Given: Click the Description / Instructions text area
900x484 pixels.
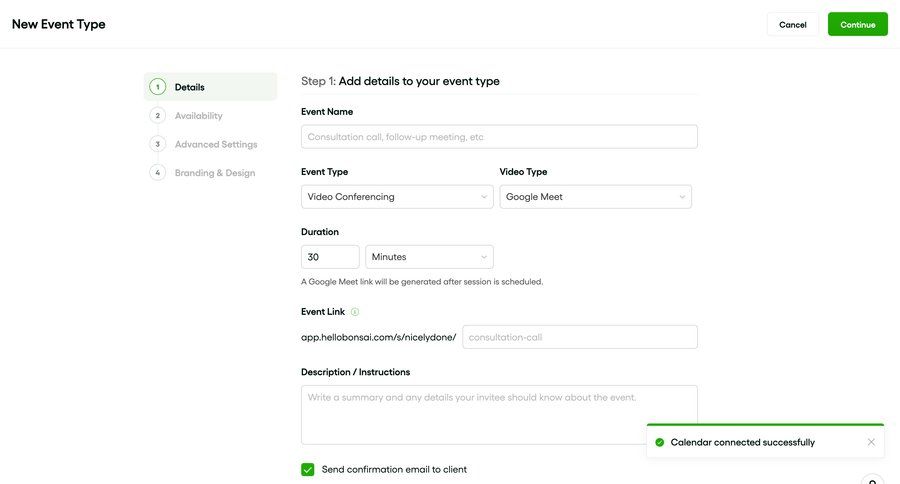Looking at the screenshot, I should (499, 415).
